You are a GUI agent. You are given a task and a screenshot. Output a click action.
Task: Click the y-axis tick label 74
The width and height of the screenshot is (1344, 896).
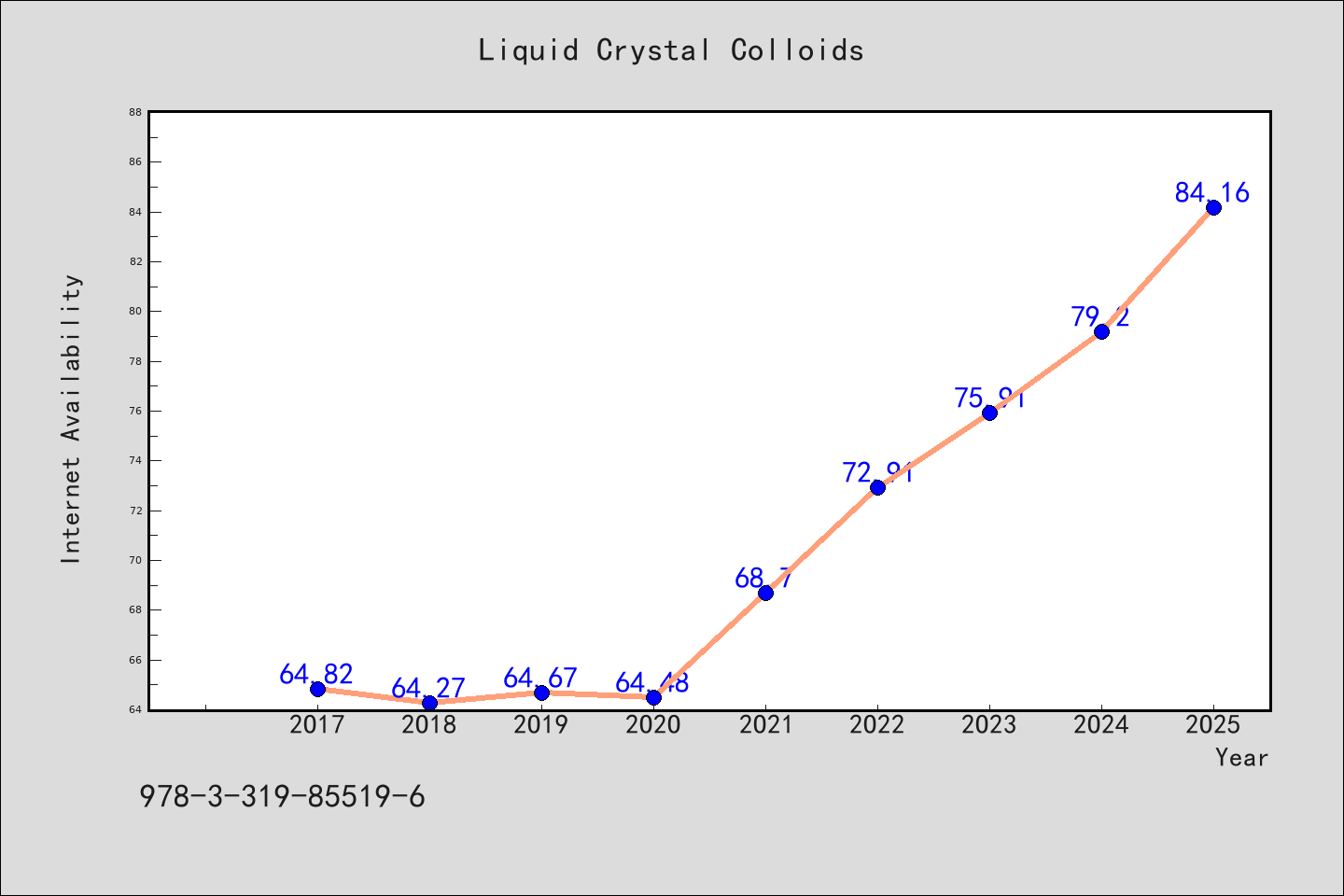point(135,460)
